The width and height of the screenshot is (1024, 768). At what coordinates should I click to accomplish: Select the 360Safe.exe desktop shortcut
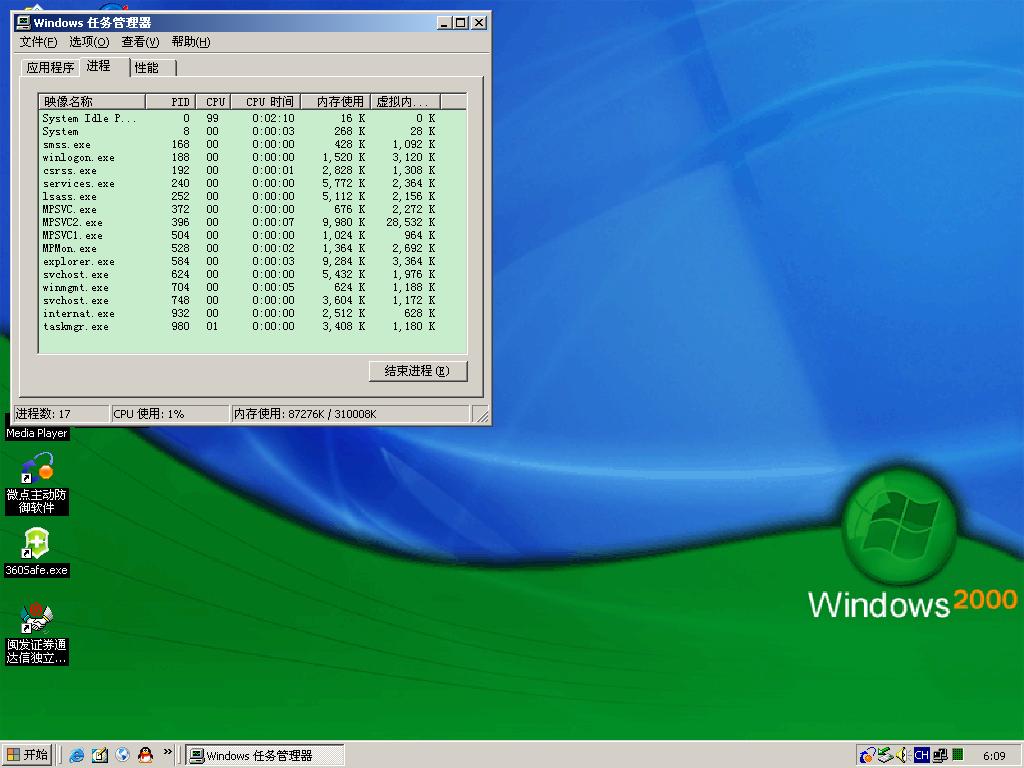point(37,552)
